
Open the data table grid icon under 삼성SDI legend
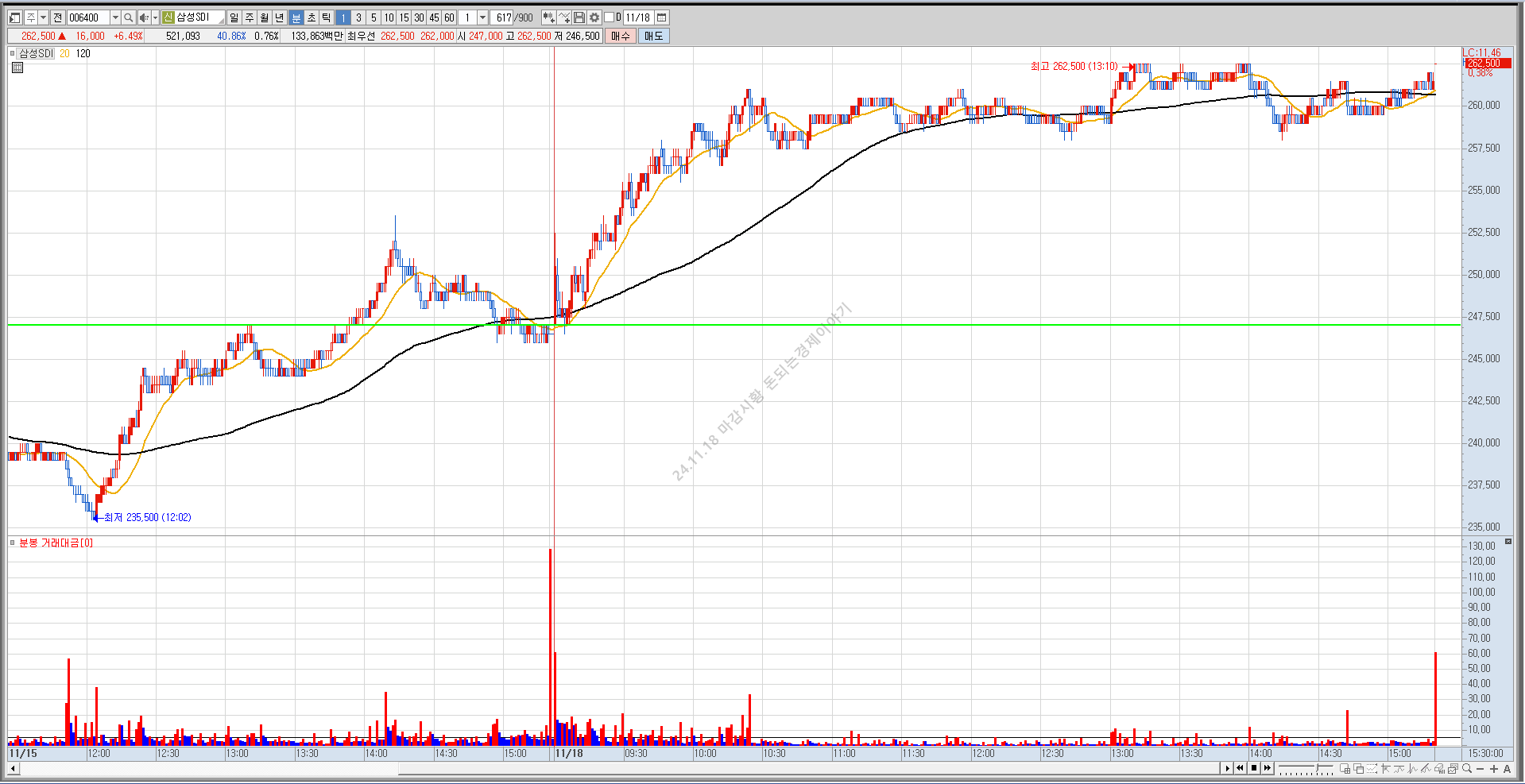click(17, 68)
